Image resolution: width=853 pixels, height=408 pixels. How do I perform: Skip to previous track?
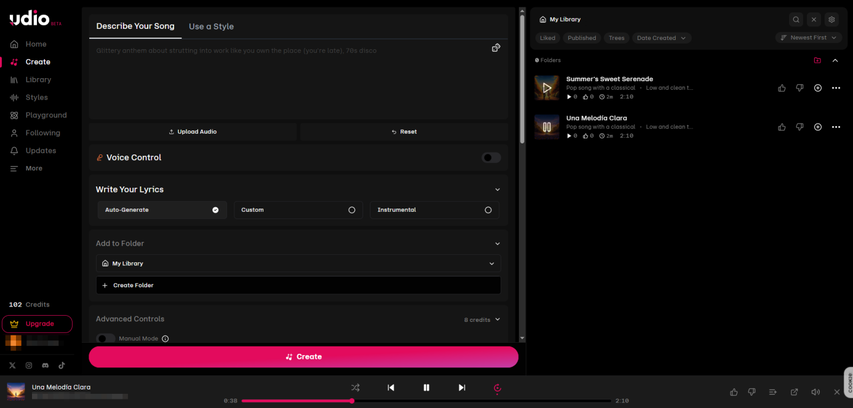(x=391, y=388)
